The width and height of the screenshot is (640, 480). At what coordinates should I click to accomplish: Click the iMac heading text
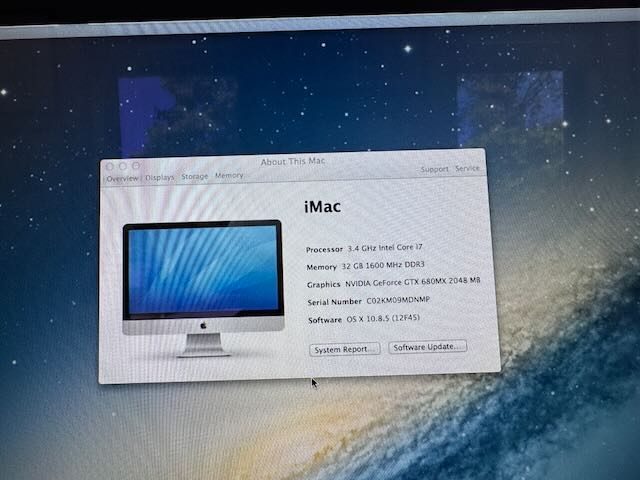pyautogui.click(x=322, y=207)
